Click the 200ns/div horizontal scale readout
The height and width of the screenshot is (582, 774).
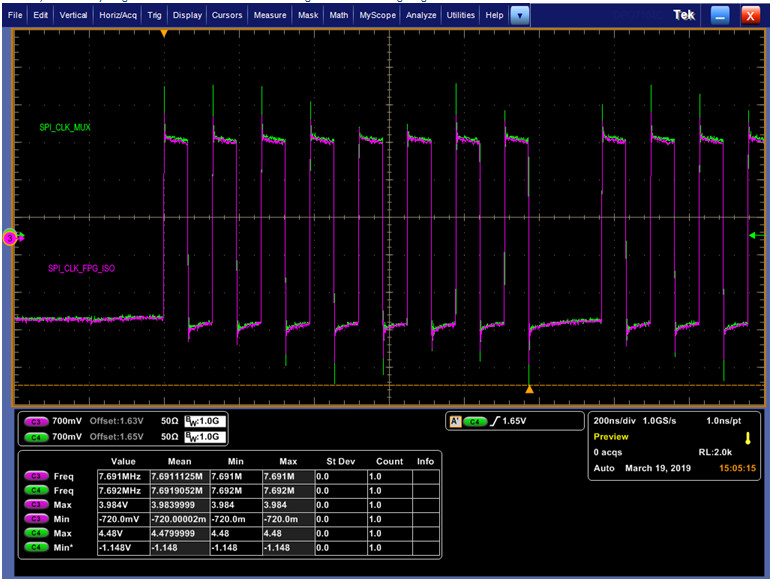(x=614, y=422)
